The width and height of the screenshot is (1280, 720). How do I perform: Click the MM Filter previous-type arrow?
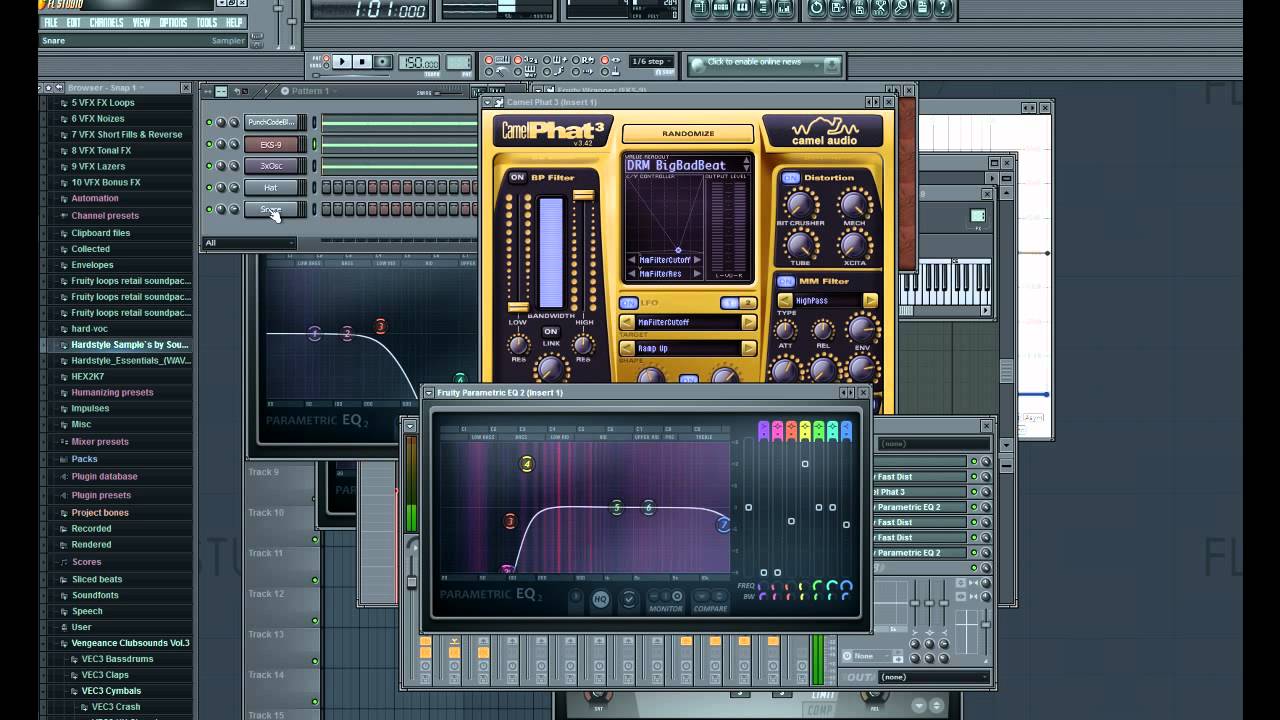pos(785,300)
